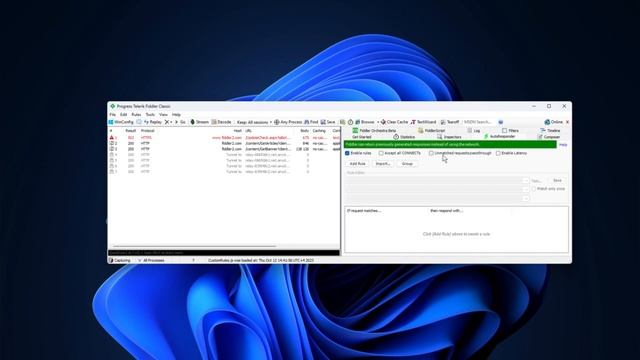Open Keep: All sessions dropdown
The height and width of the screenshot is (360, 640).
pos(254,122)
